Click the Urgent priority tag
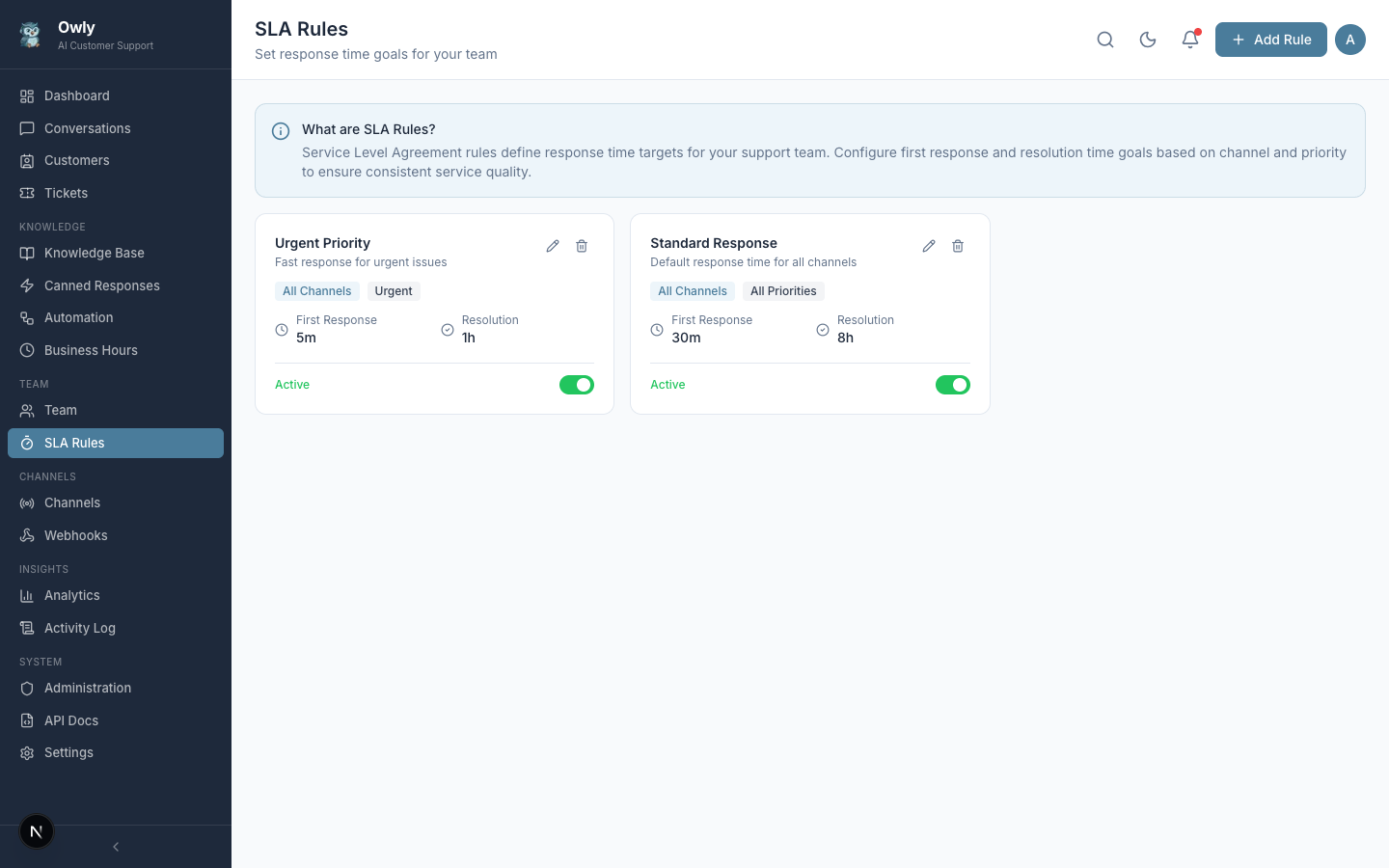The image size is (1389, 868). point(394,291)
